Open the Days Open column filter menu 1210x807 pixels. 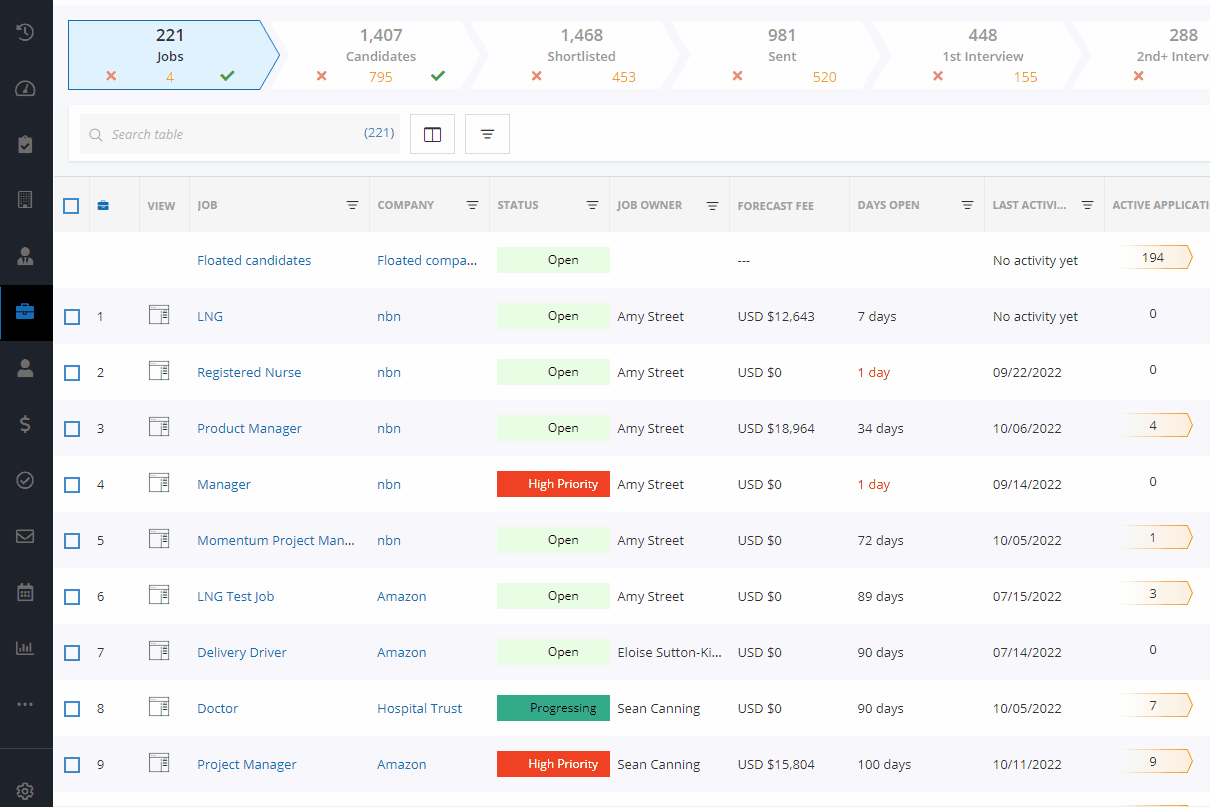point(967,205)
